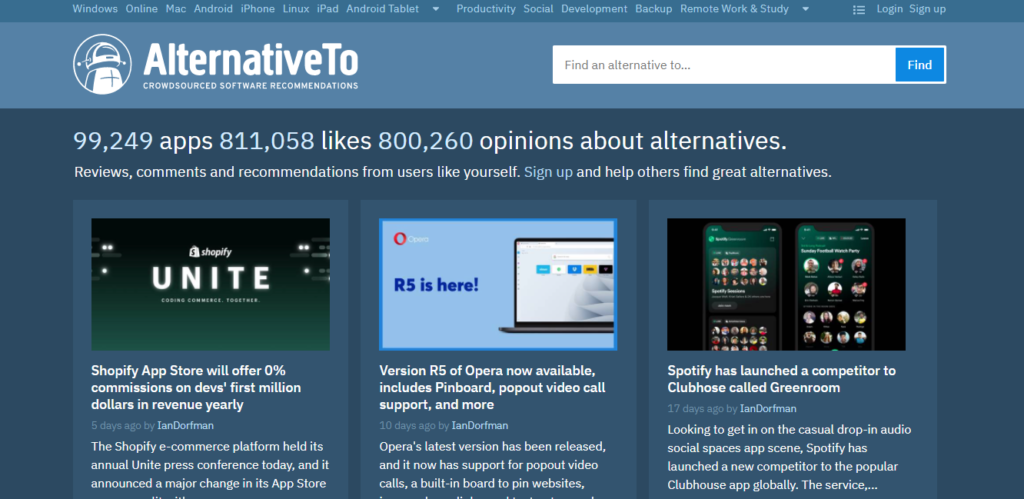Open the Spotify Clubhouse competitor Greenroom headline
This screenshot has height=499, width=1024.
click(782, 379)
